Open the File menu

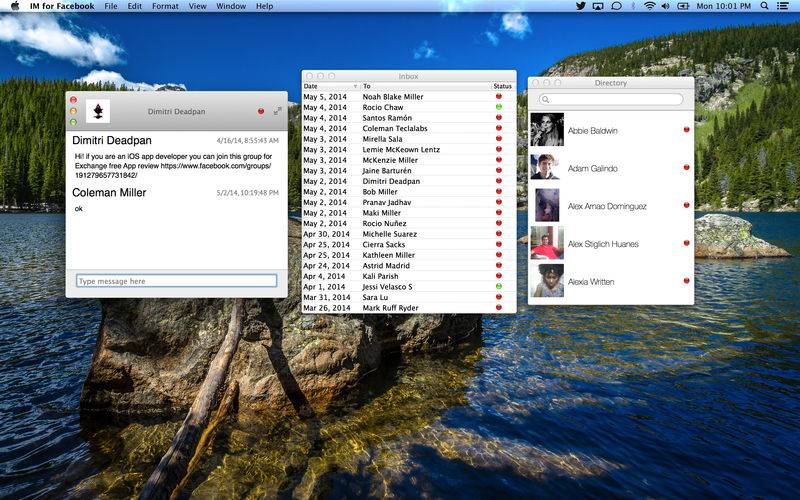[x=111, y=6]
